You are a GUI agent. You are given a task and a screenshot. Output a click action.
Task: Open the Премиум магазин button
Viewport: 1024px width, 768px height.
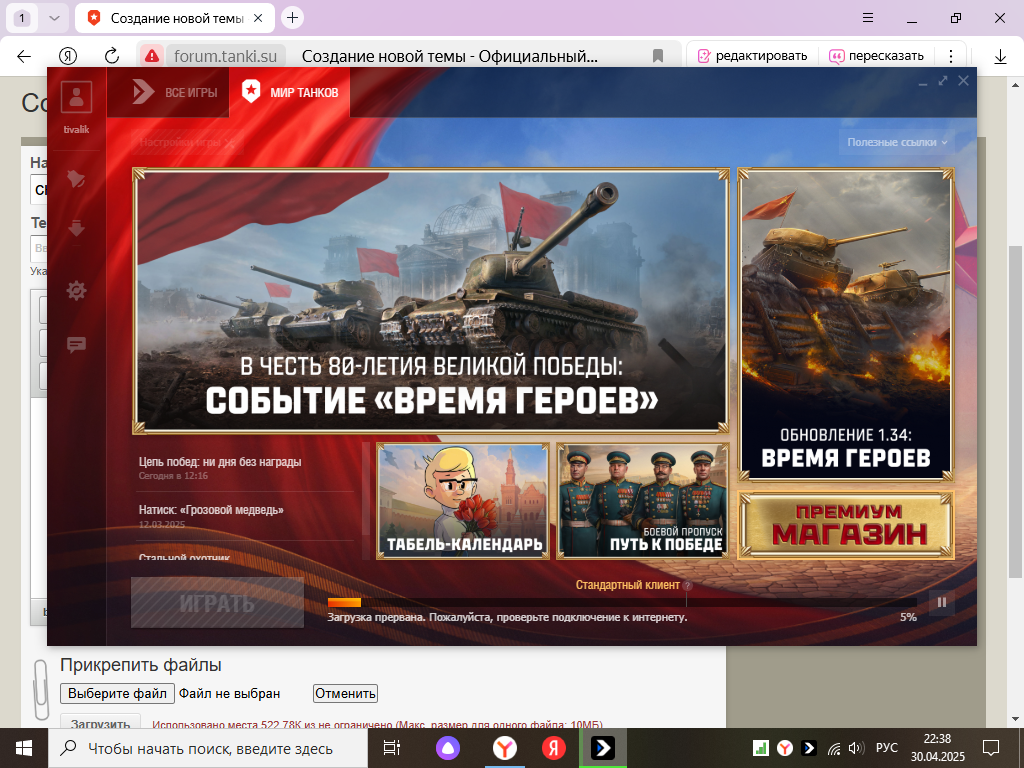tap(846, 526)
